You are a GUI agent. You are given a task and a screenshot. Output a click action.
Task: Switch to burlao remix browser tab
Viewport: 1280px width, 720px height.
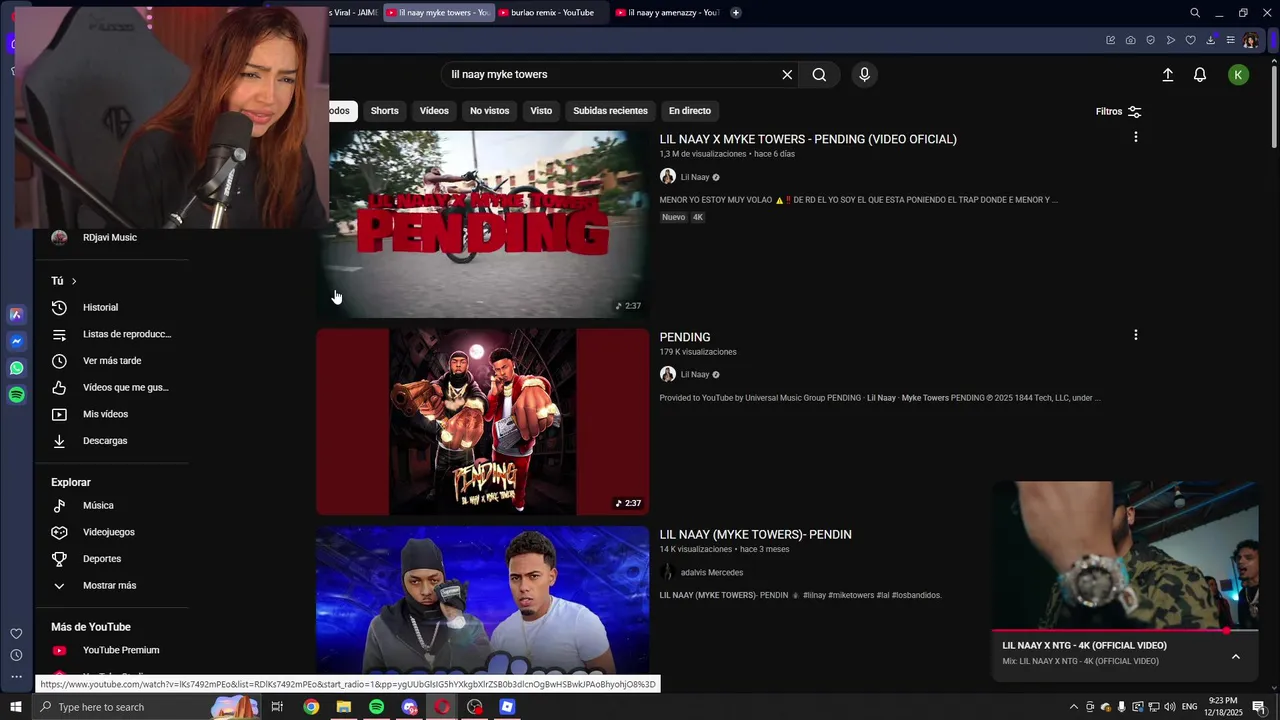[551, 13]
